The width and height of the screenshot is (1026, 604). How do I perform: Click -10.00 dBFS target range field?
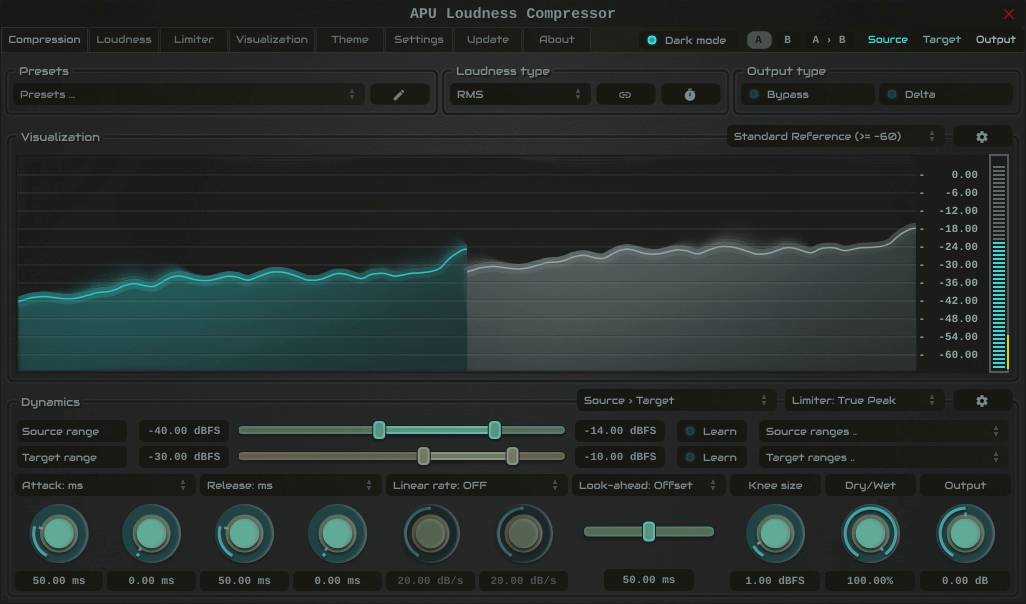(620, 457)
